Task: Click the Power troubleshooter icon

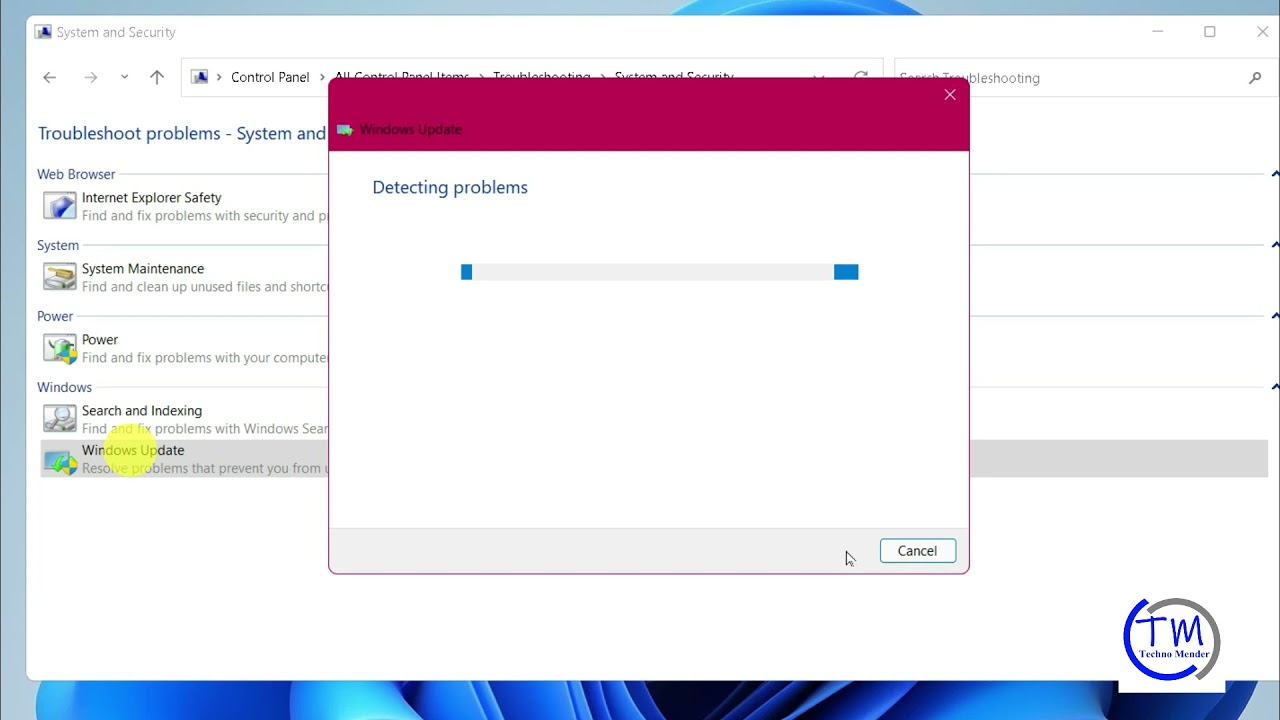Action: pyautogui.click(x=59, y=348)
